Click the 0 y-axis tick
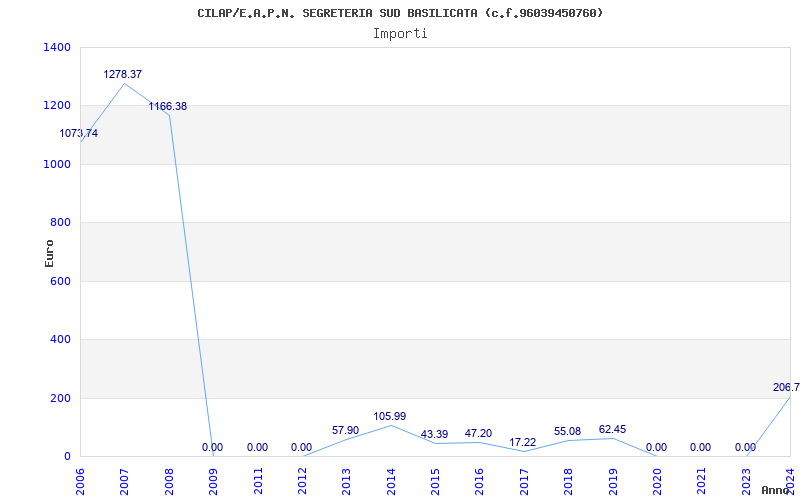Viewport: 800px width, 500px height. (67, 456)
